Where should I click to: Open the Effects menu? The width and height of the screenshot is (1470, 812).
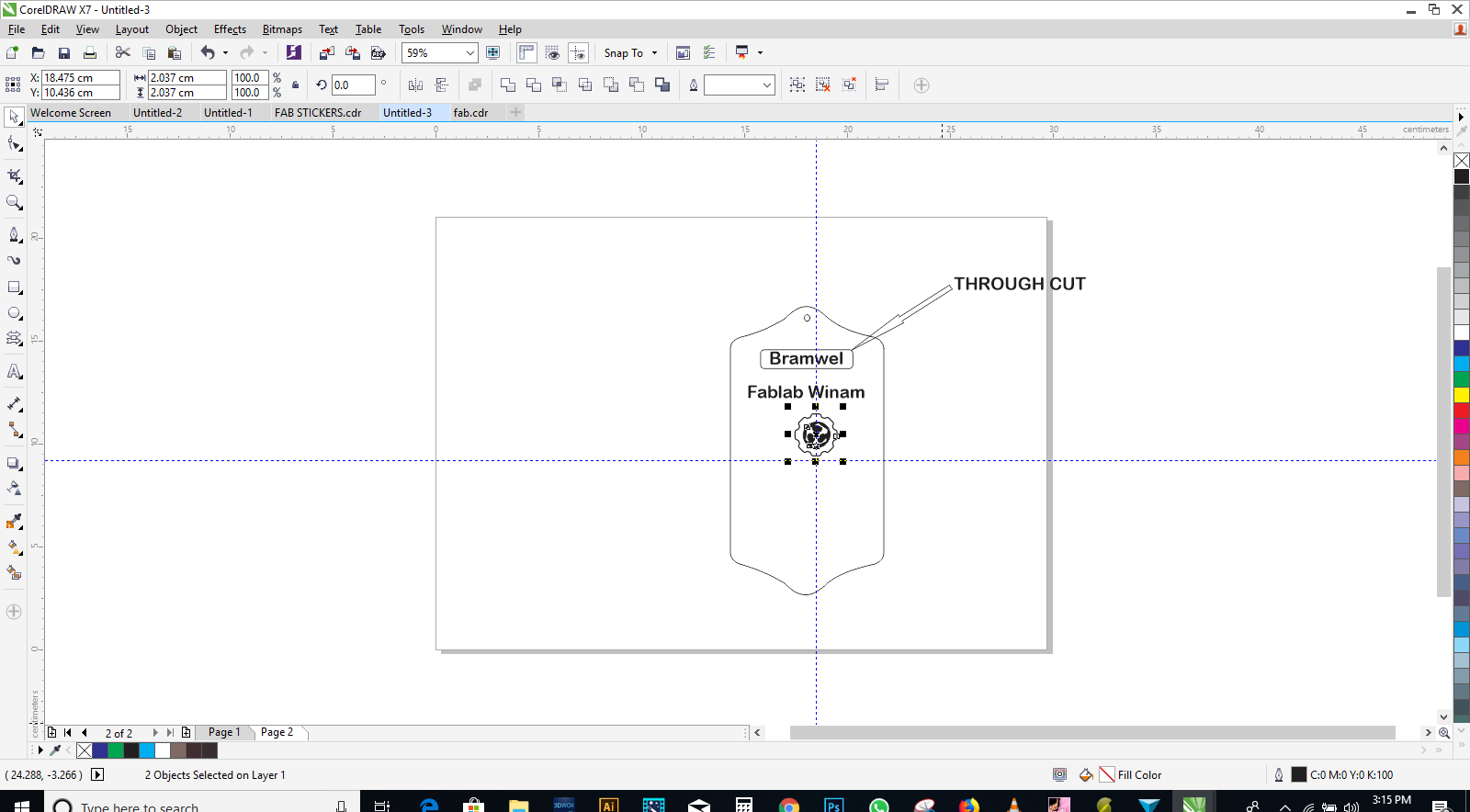pos(230,29)
